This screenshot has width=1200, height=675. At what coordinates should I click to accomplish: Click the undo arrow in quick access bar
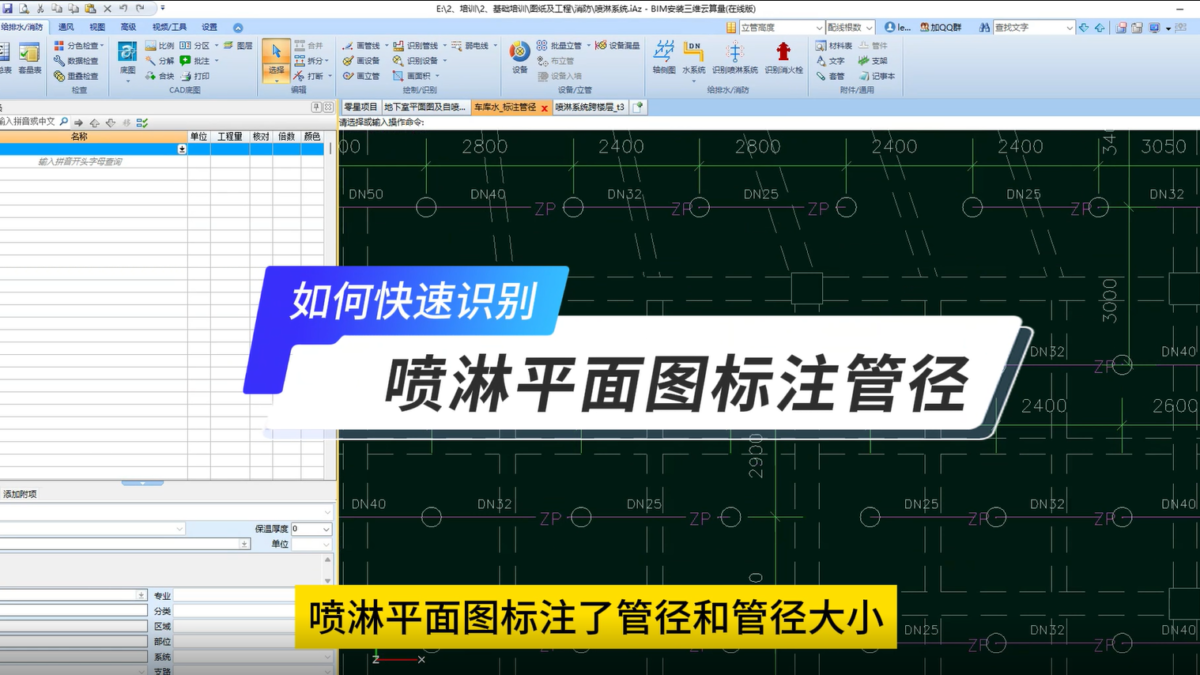pyautogui.click(x=124, y=8)
